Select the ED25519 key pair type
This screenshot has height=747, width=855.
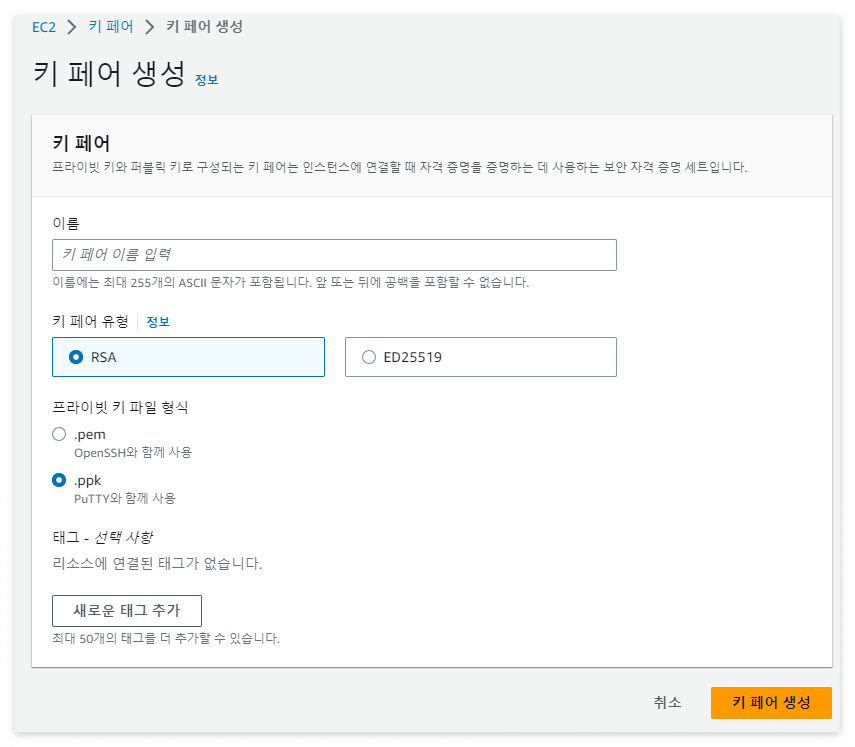pyautogui.click(x=480, y=357)
